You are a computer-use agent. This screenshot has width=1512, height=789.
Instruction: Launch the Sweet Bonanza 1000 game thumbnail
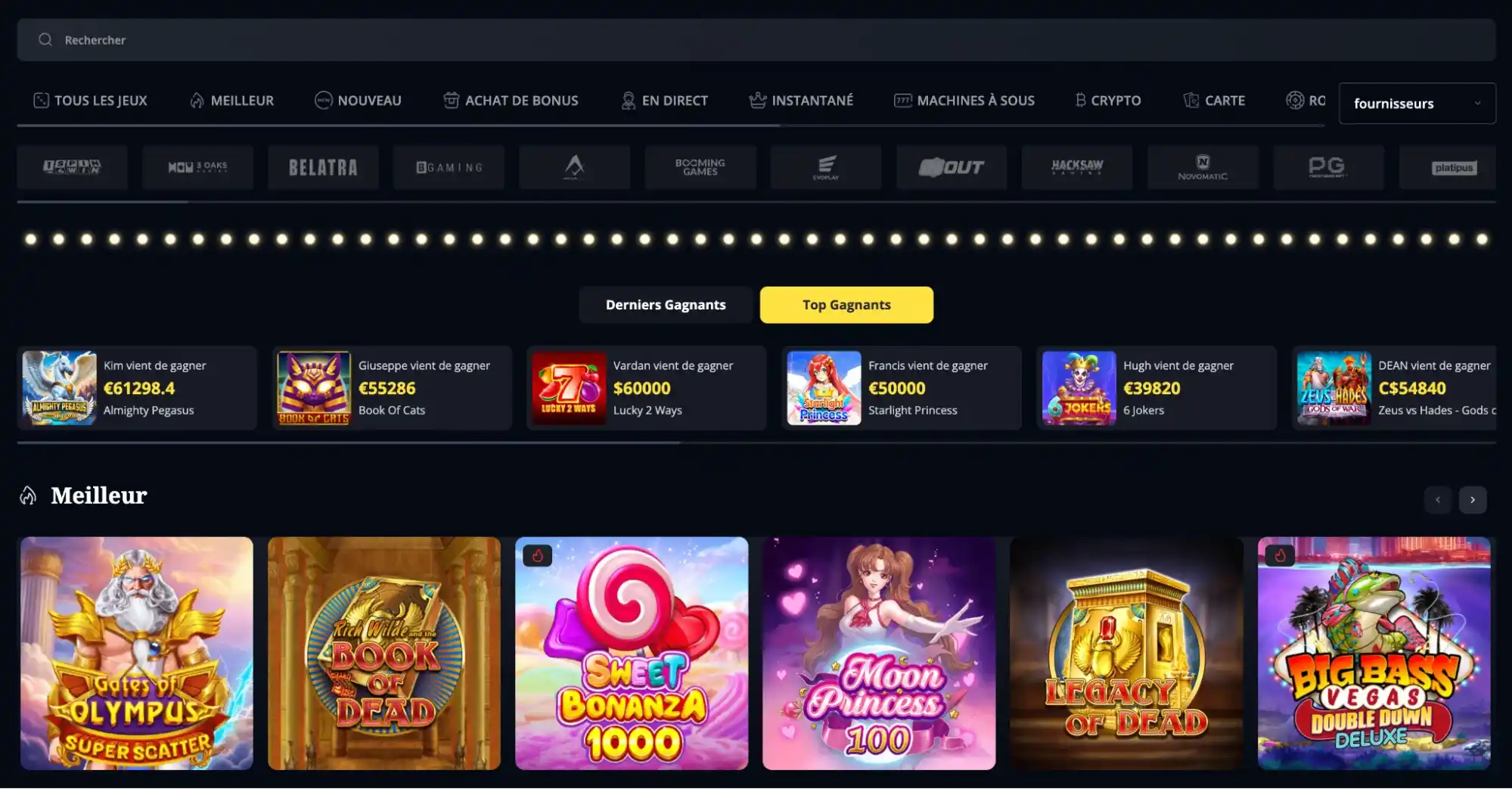click(632, 654)
